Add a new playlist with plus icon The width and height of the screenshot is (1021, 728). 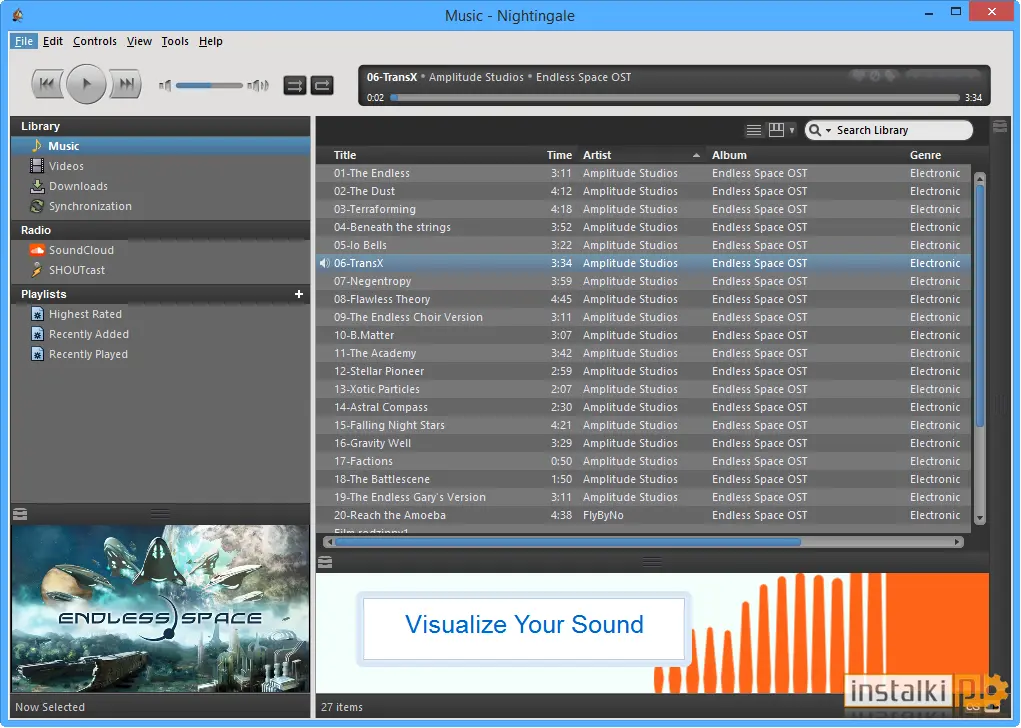pyautogui.click(x=299, y=294)
